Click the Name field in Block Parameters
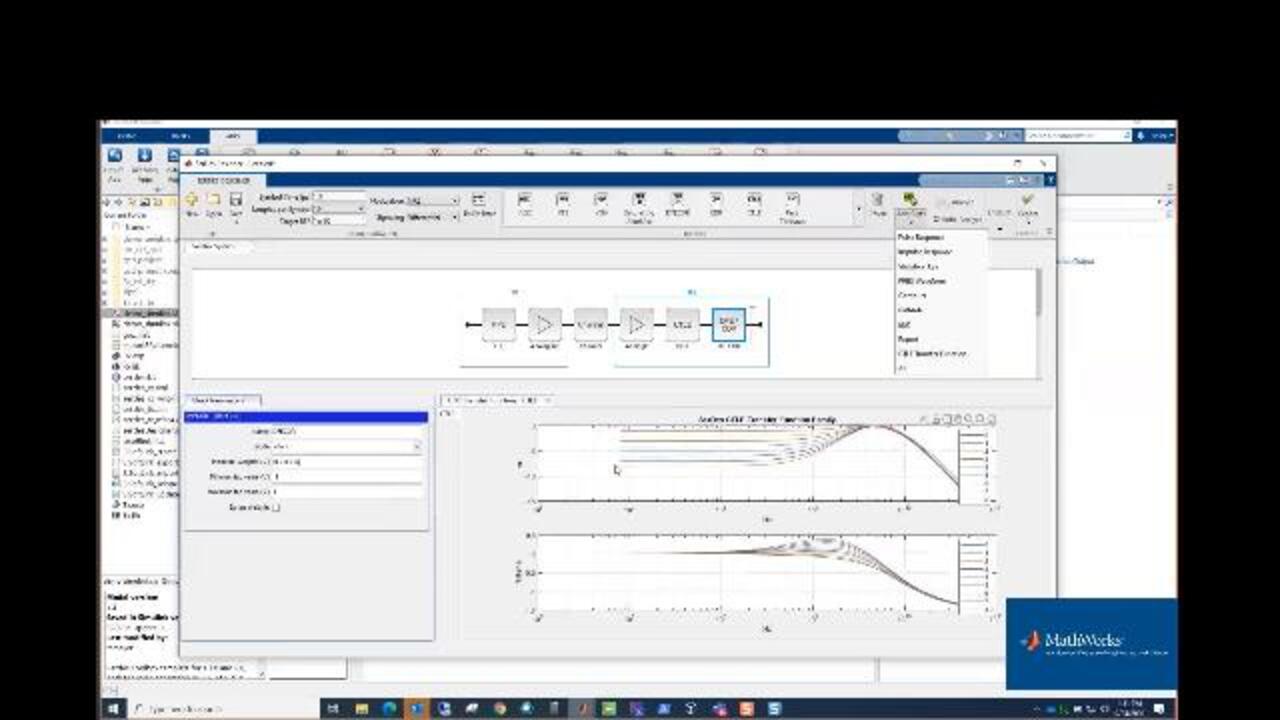Viewport: 1280px width, 720px height. pos(346,432)
